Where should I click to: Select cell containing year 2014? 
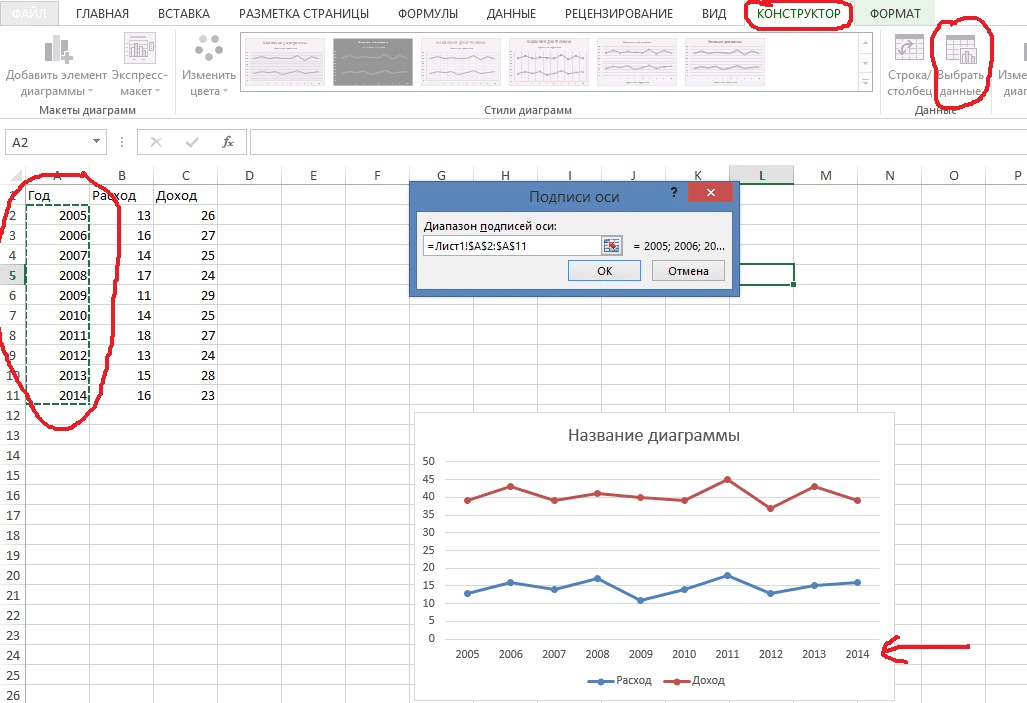(x=58, y=395)
